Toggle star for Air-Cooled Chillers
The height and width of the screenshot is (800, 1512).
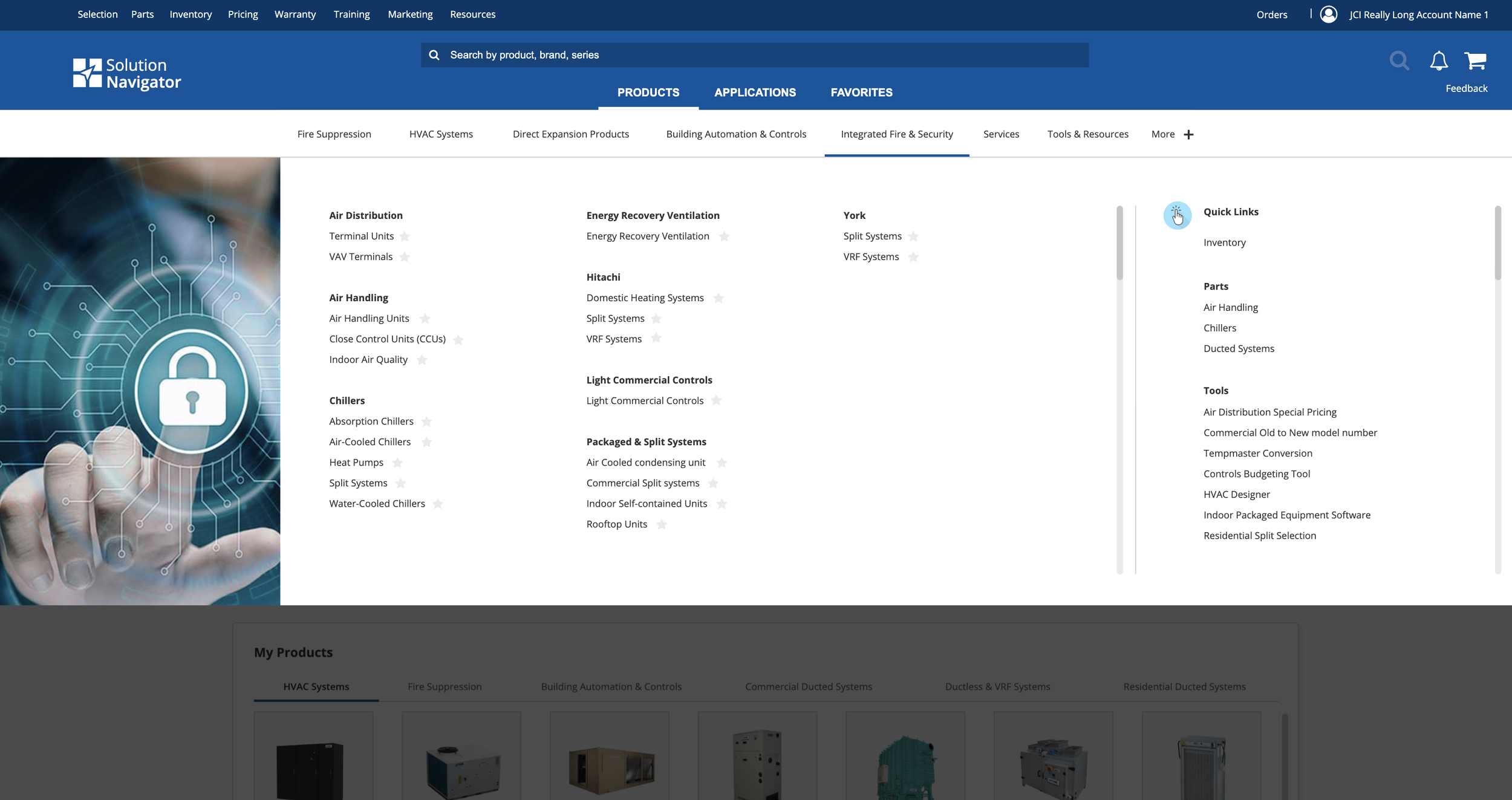coord(427,442)
